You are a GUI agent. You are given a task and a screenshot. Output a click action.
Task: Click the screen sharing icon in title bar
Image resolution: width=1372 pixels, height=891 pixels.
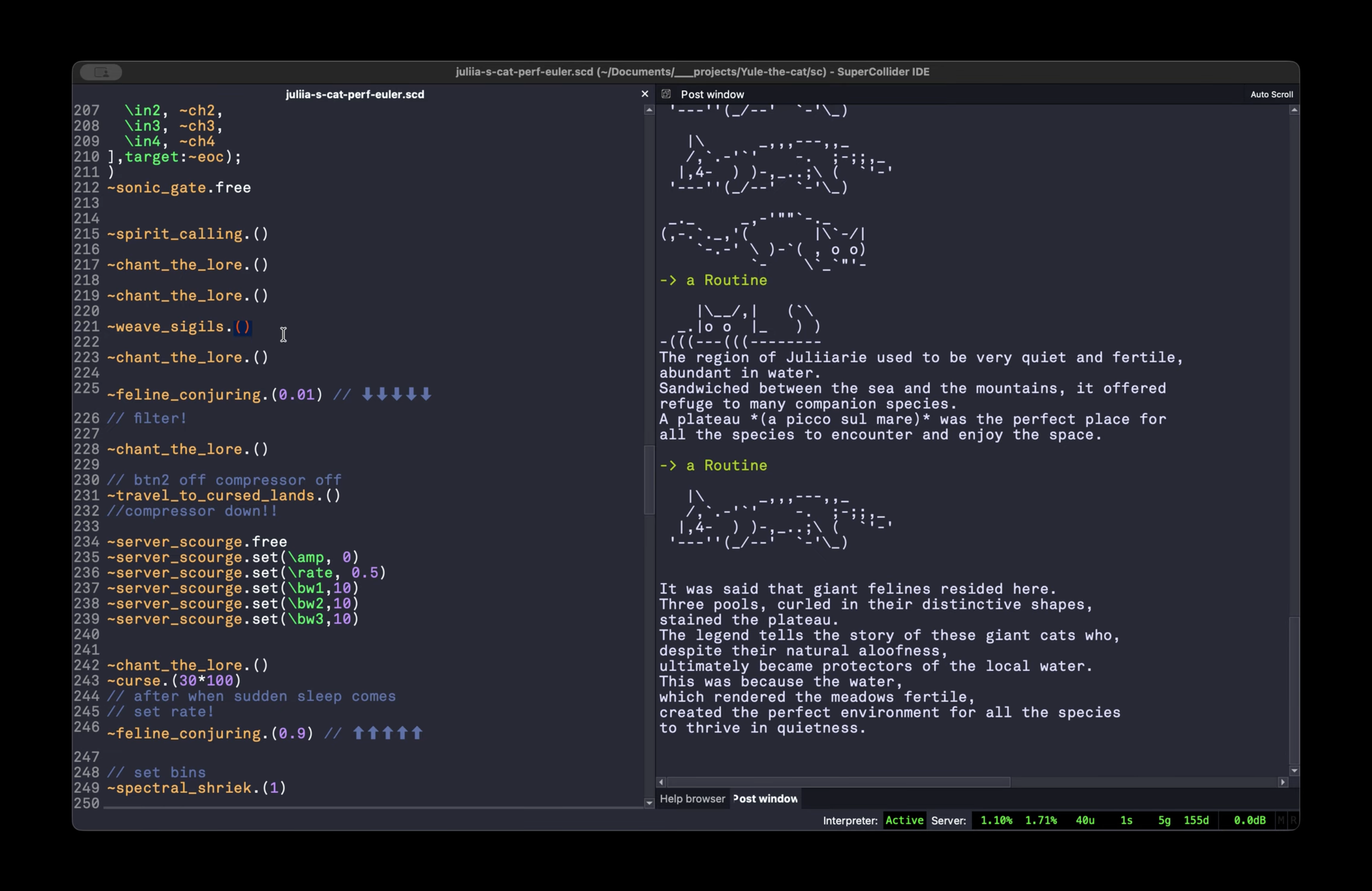pos(101,72)
